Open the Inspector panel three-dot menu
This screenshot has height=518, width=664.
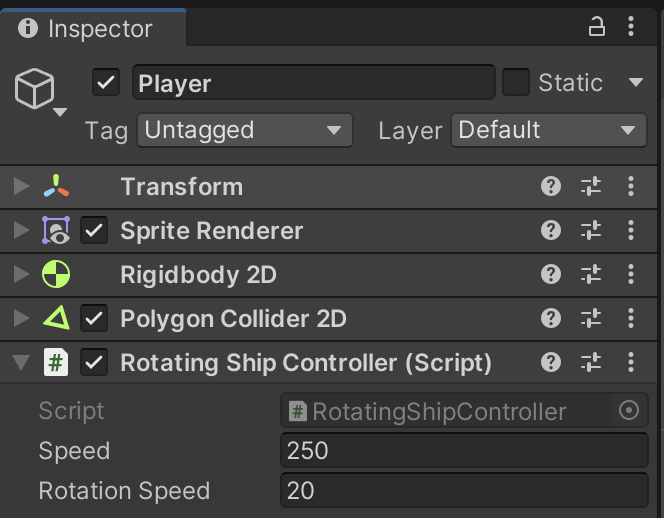click(x=631, y=28)
